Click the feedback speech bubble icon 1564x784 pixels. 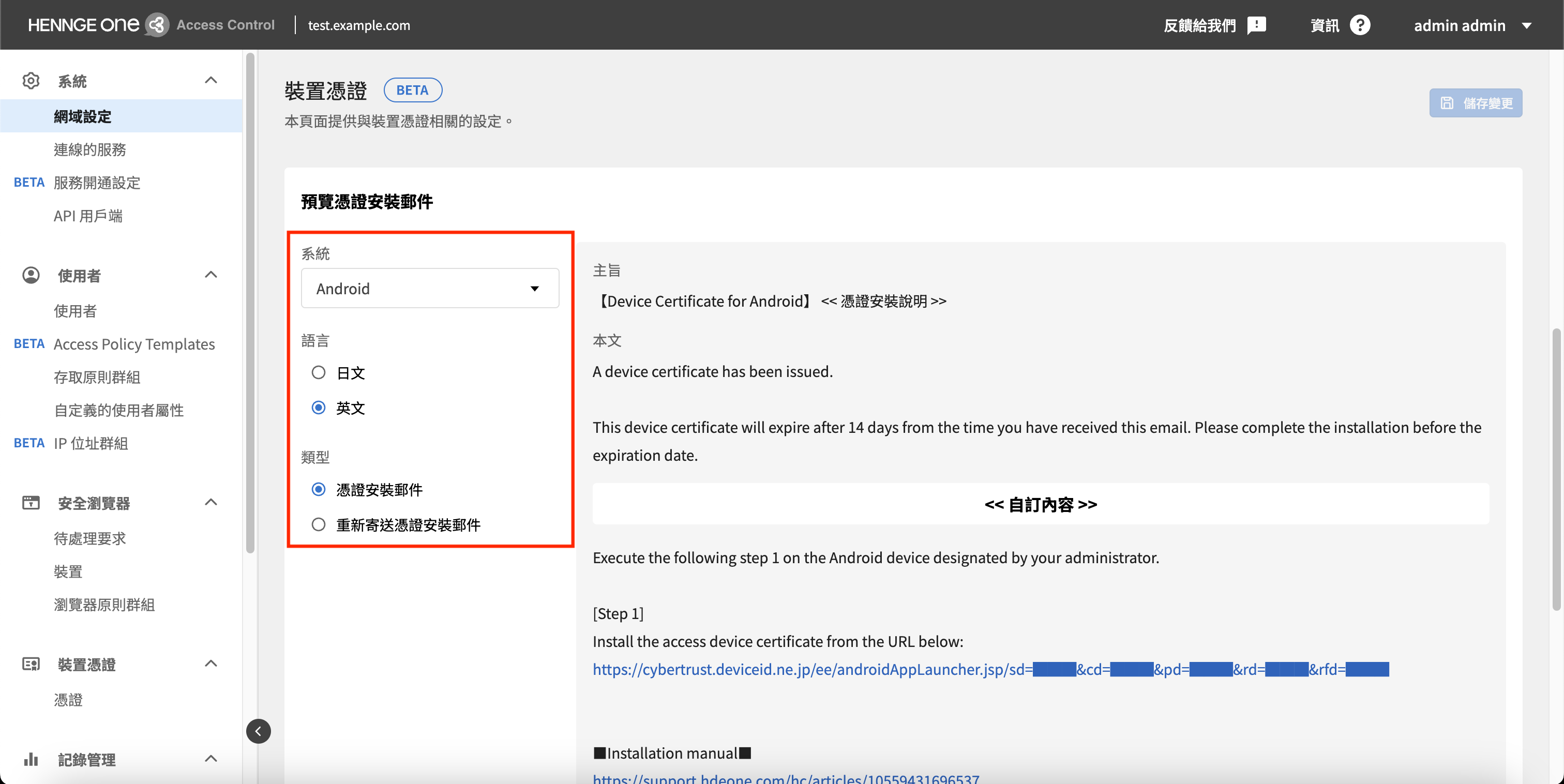coord(1256,25)
